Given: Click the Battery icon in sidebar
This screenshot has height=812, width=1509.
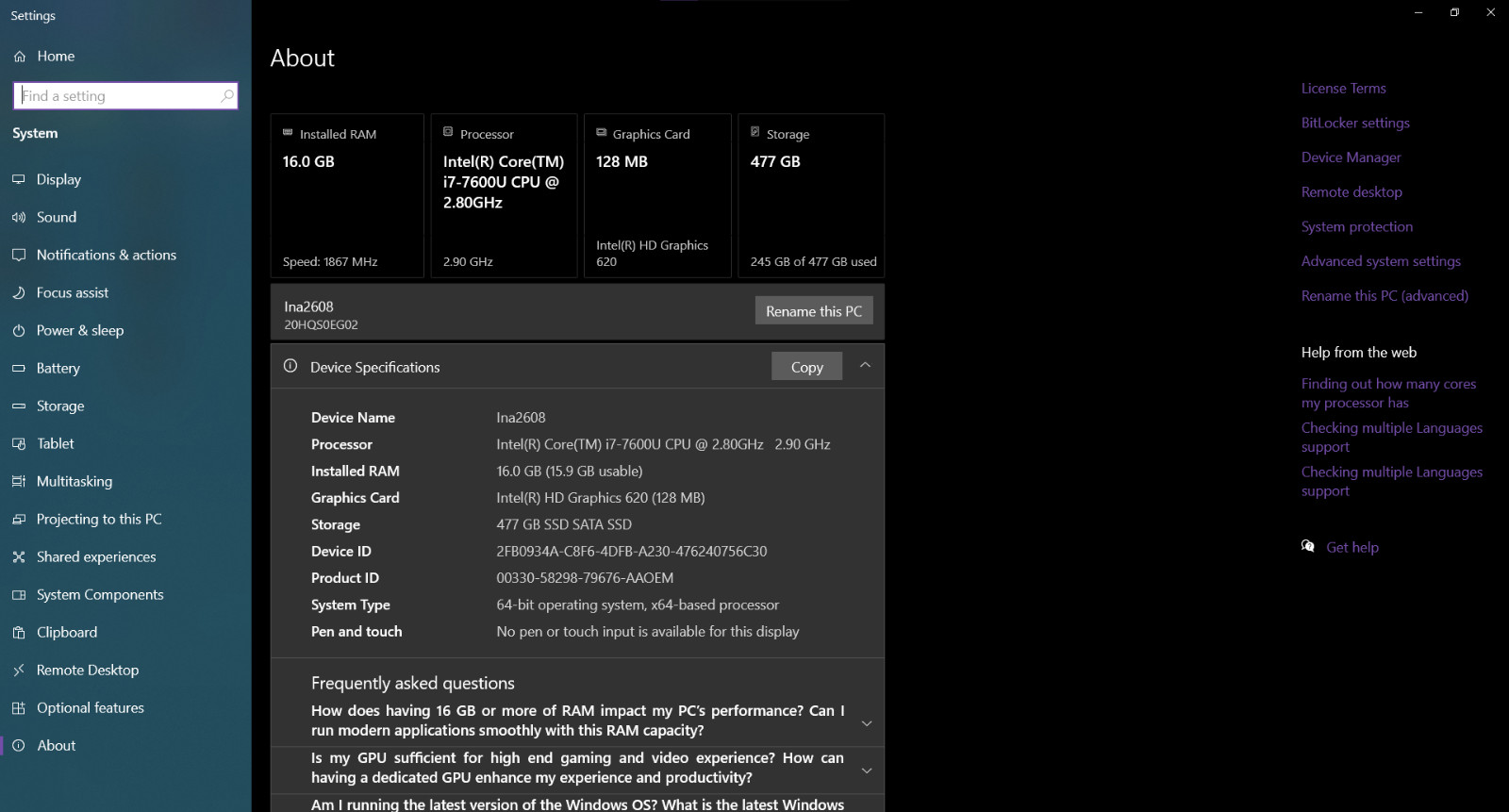Looking at the screenshot, I should [19, 368].
